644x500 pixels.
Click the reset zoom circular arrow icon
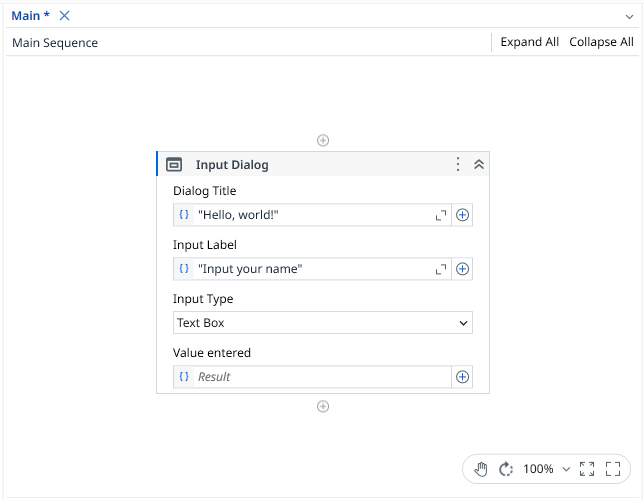506,469
